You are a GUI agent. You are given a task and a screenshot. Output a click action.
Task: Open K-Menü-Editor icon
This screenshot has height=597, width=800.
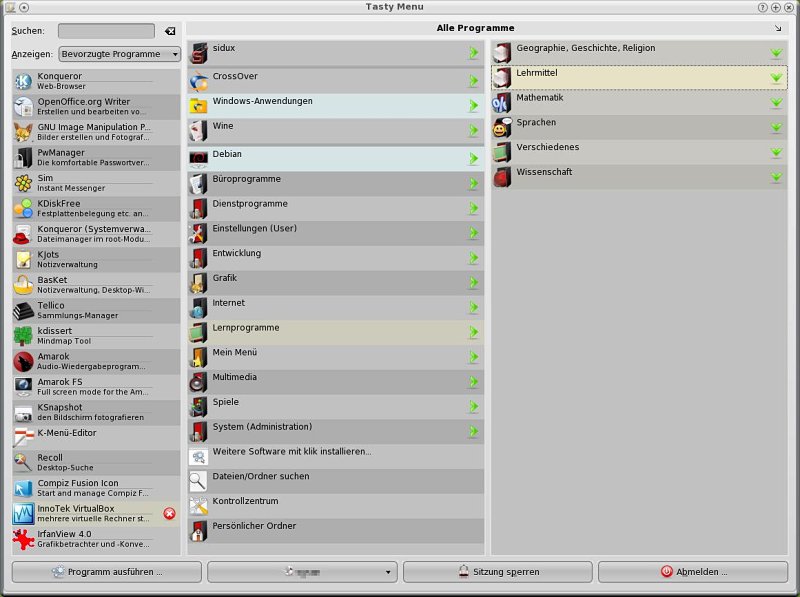tap(23, 438)
